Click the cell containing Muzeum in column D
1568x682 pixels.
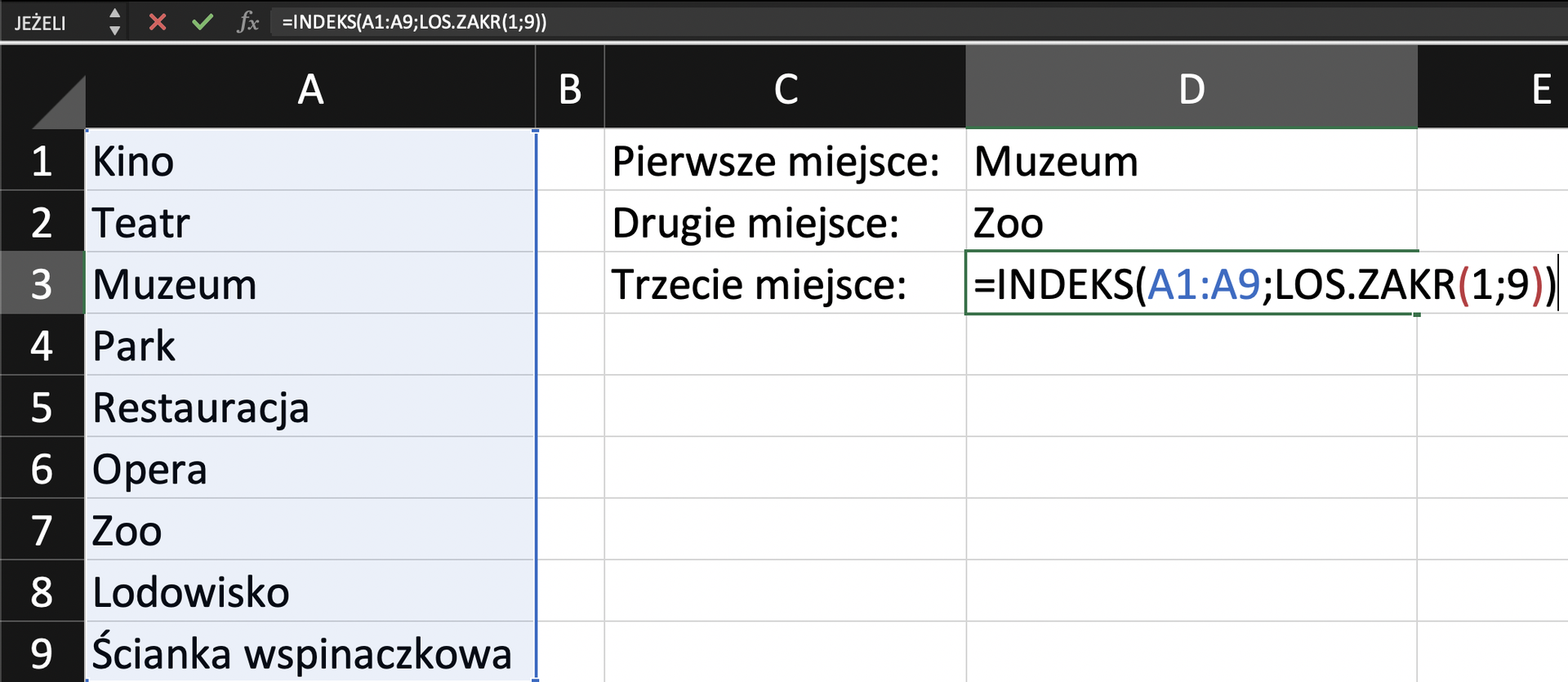tap(1190, 160)
